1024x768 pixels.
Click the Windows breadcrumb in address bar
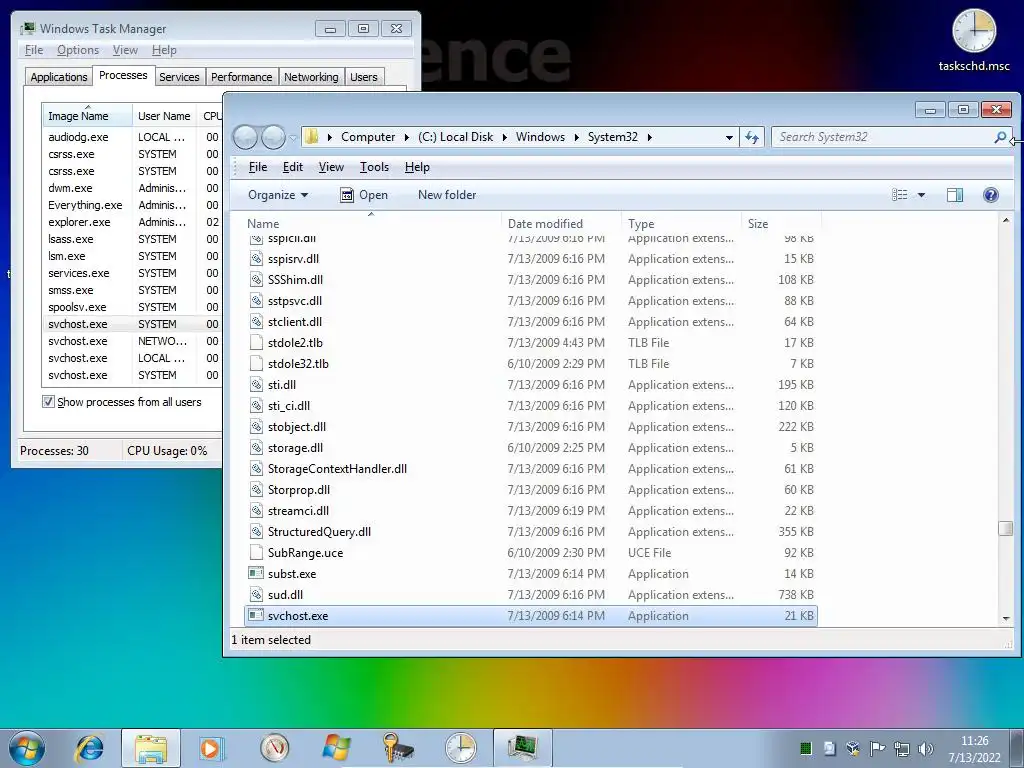point(540,137)
